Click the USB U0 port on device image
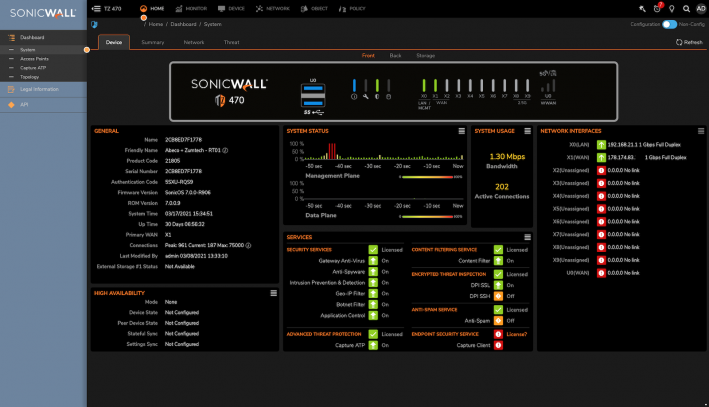709x407 pixels. point(313,95)
